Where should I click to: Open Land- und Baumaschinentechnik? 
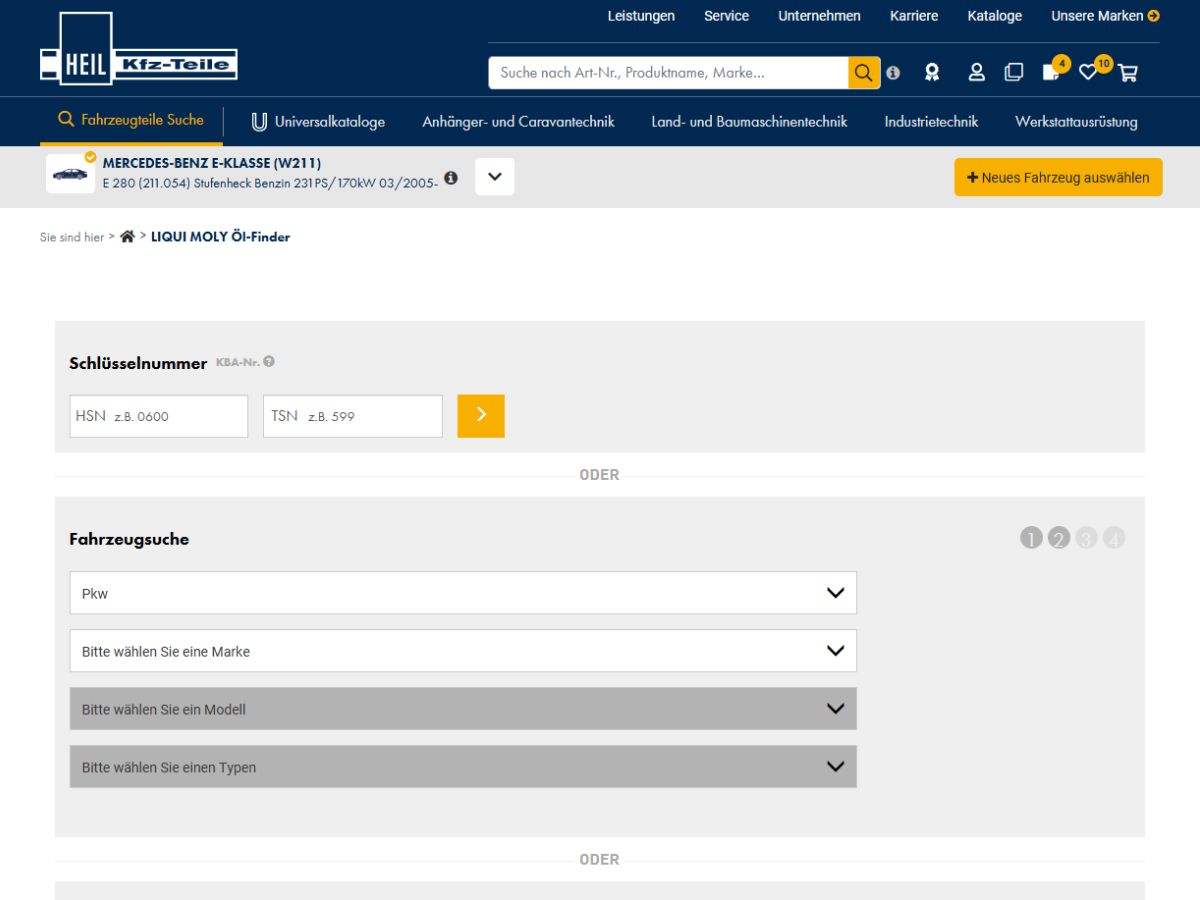coord(749,122)
